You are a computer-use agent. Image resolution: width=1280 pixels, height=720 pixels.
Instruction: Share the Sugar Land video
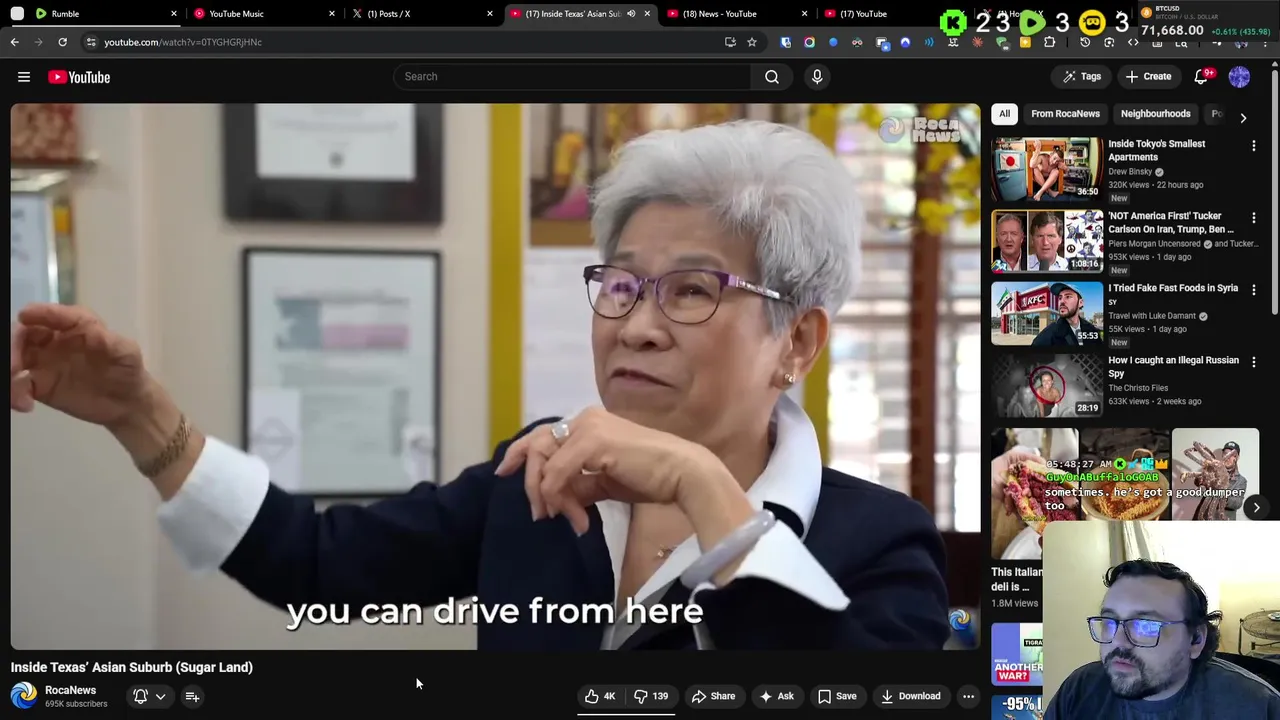click(x=713, y=696)
